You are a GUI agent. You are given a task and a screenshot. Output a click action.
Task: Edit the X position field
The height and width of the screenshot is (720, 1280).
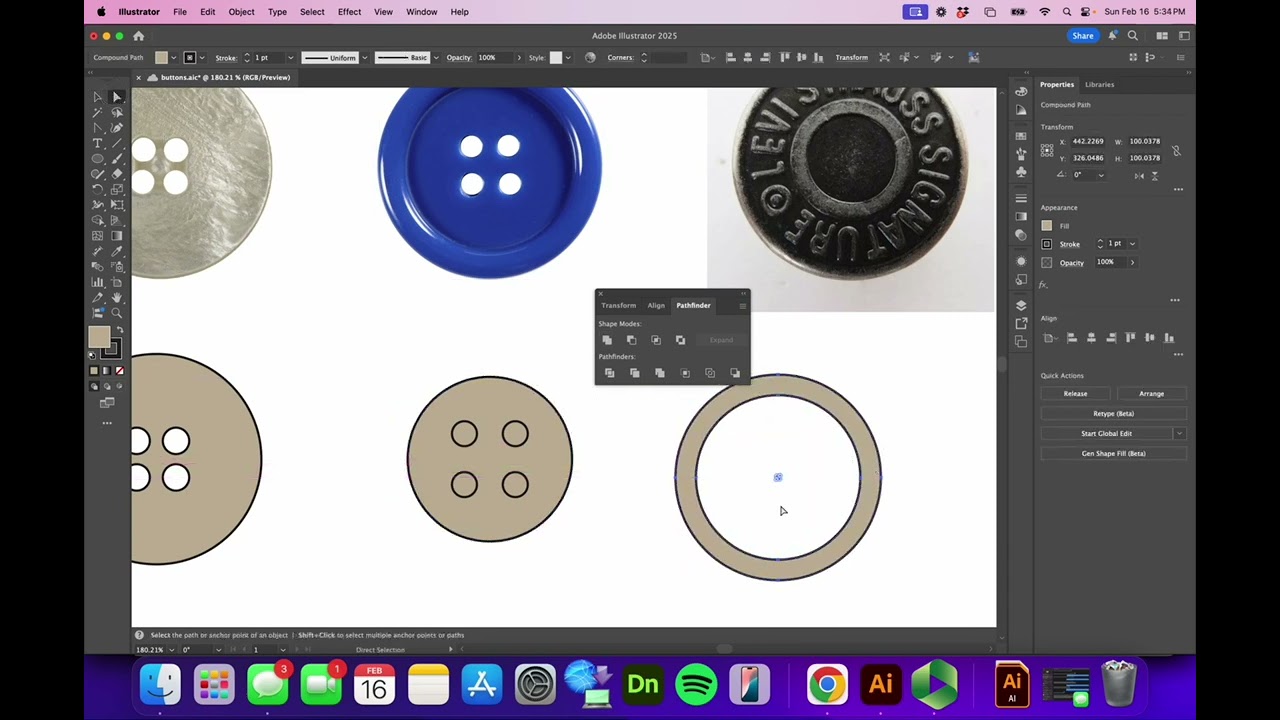1088,141
